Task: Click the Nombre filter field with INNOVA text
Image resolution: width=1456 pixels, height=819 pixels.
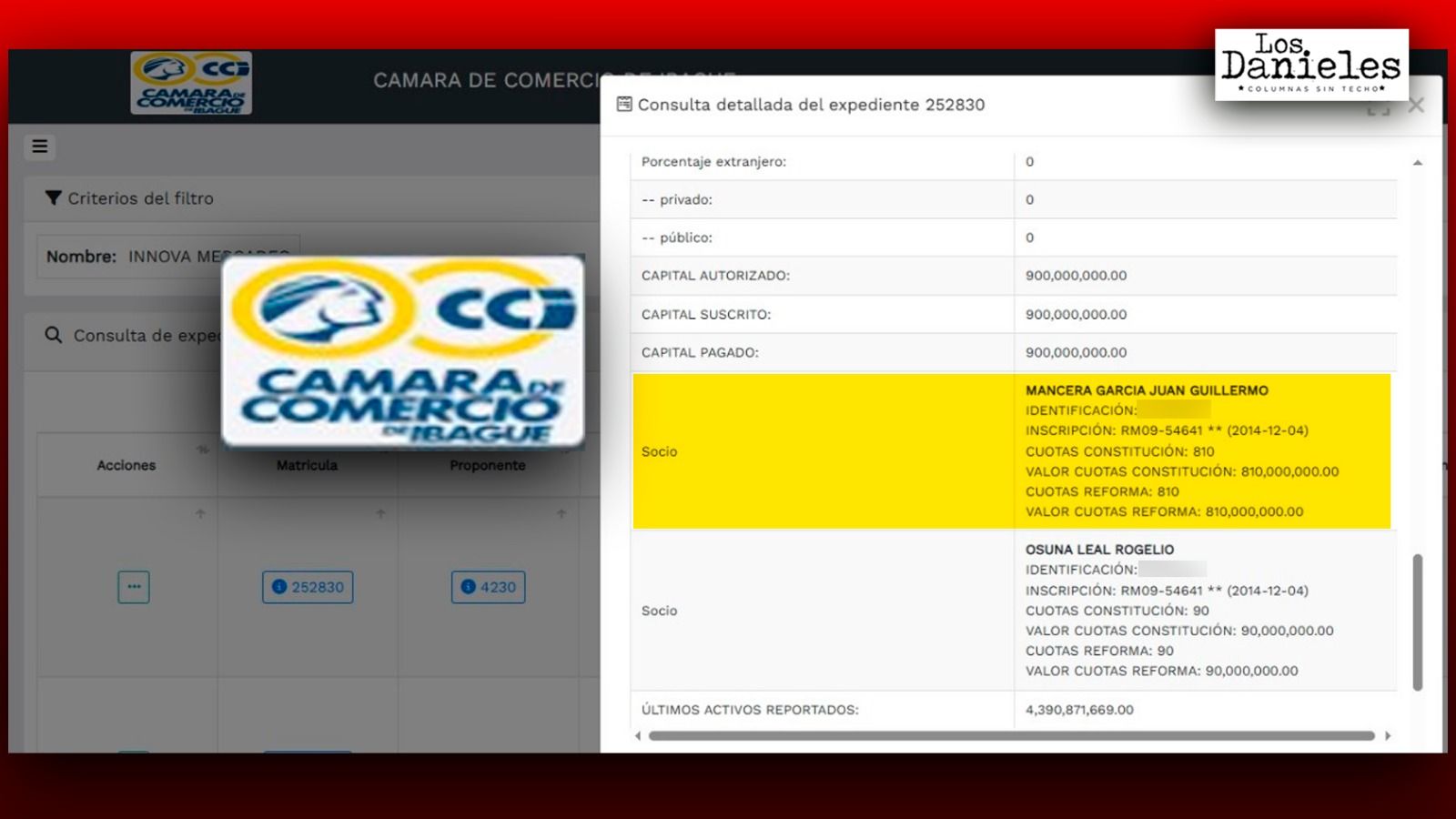Action: click(x=168, y=257)
